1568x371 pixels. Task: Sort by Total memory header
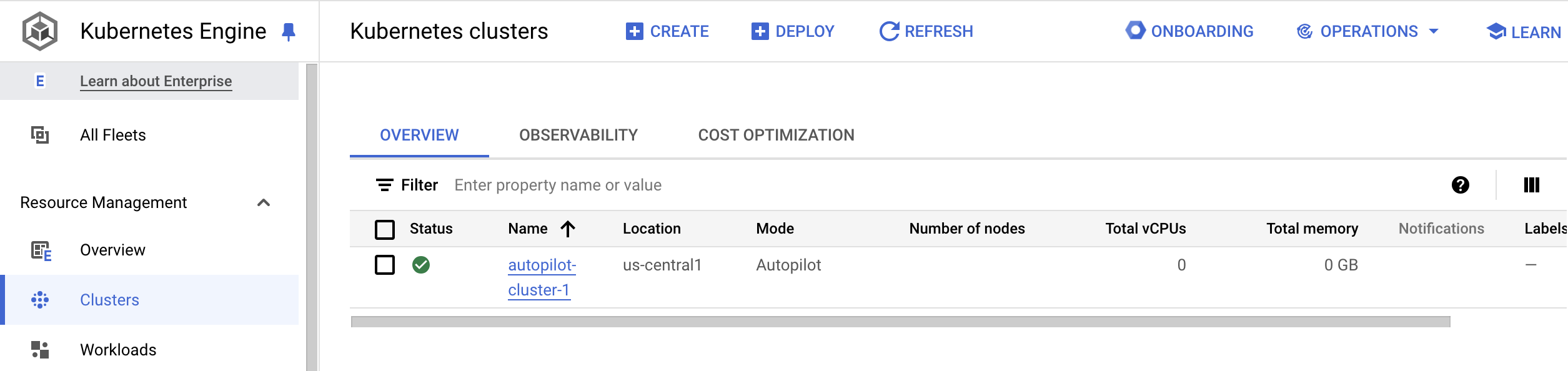(x=1312, y=229)
